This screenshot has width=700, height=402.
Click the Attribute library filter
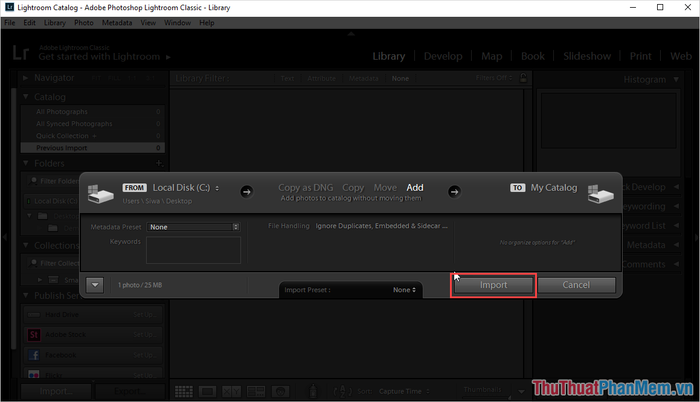(x=321, y=79)
